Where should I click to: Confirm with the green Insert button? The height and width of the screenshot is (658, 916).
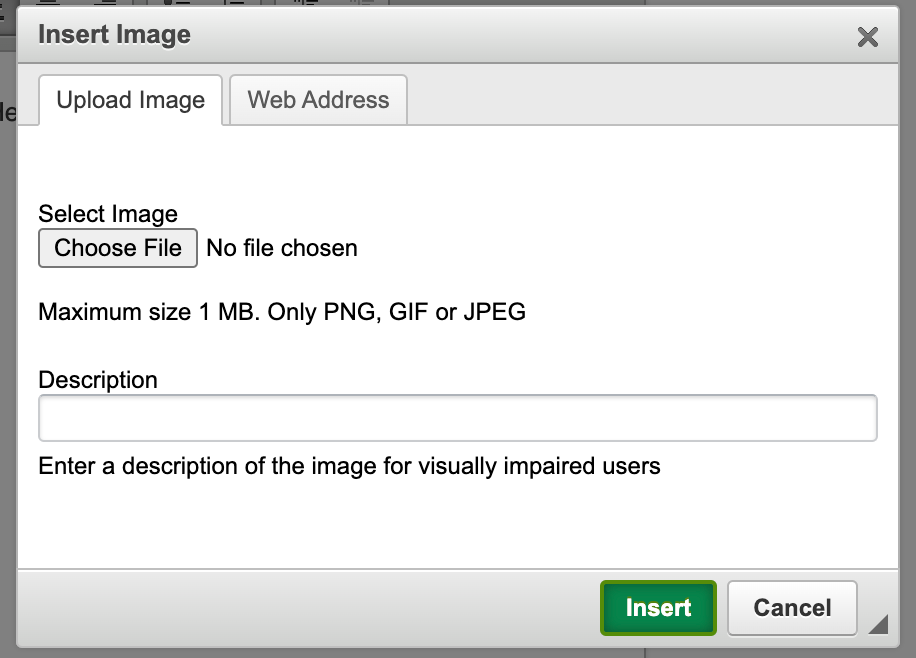[x=658, y=608]
